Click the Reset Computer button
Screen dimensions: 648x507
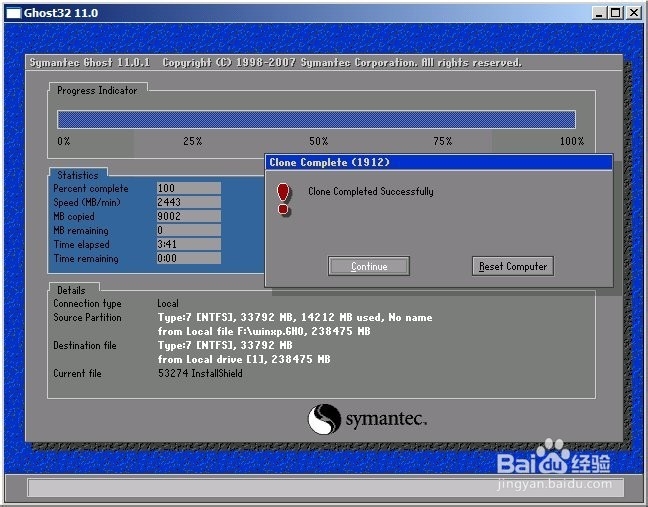tap(512, 266)
